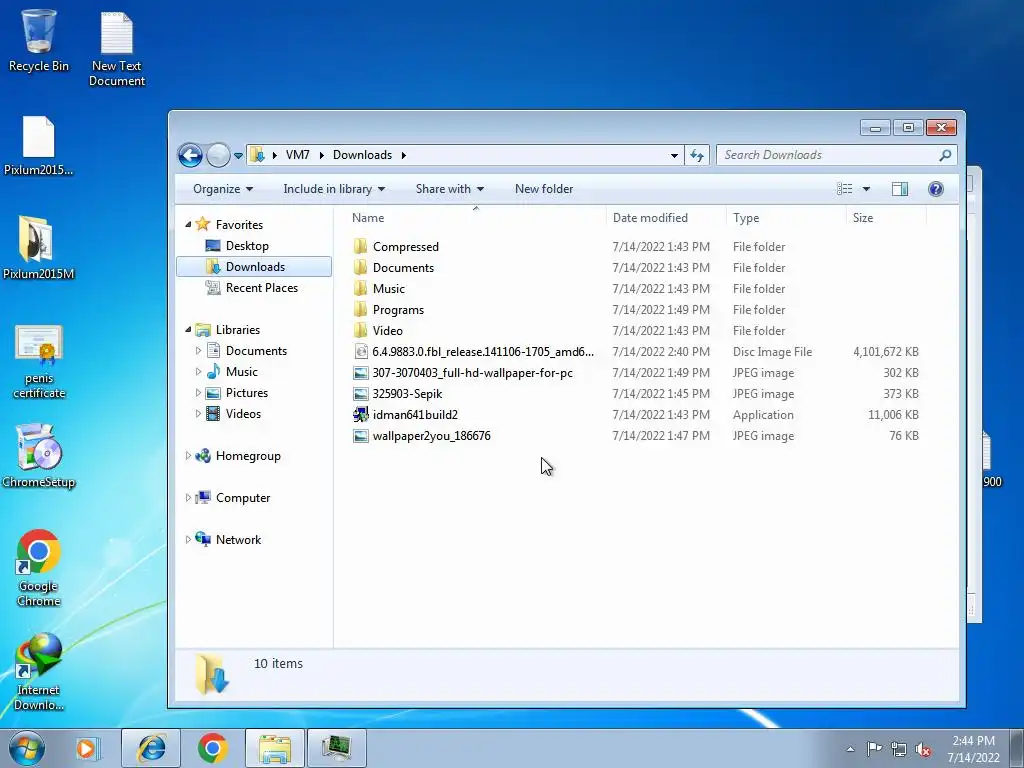Expand the Videos library node

pyautogui.click(x=198, y=413)
